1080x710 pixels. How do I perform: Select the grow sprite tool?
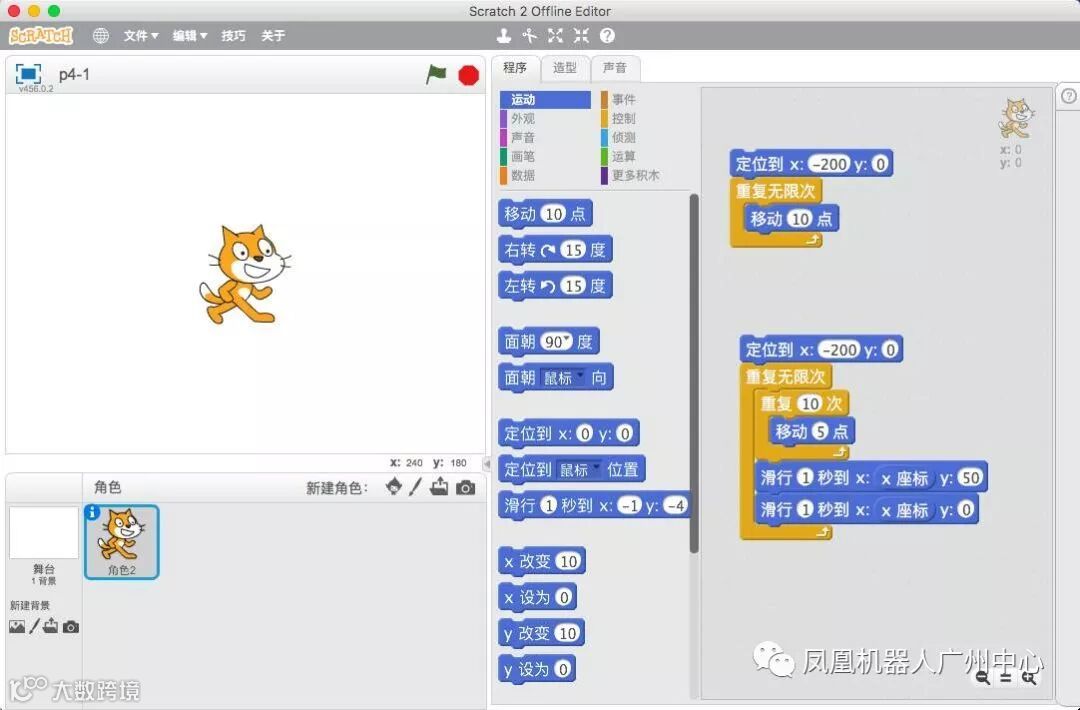[x=555, y=36]
